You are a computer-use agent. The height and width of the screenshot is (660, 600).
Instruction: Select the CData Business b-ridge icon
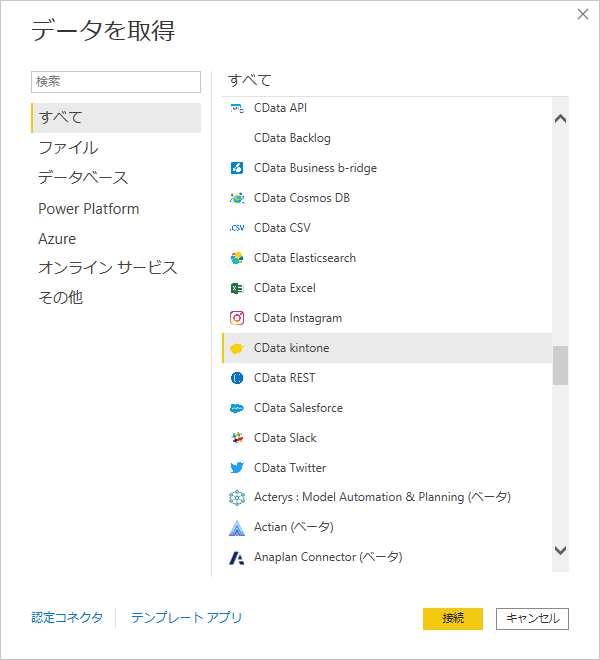pyautogui.click(x=237, y=168)
